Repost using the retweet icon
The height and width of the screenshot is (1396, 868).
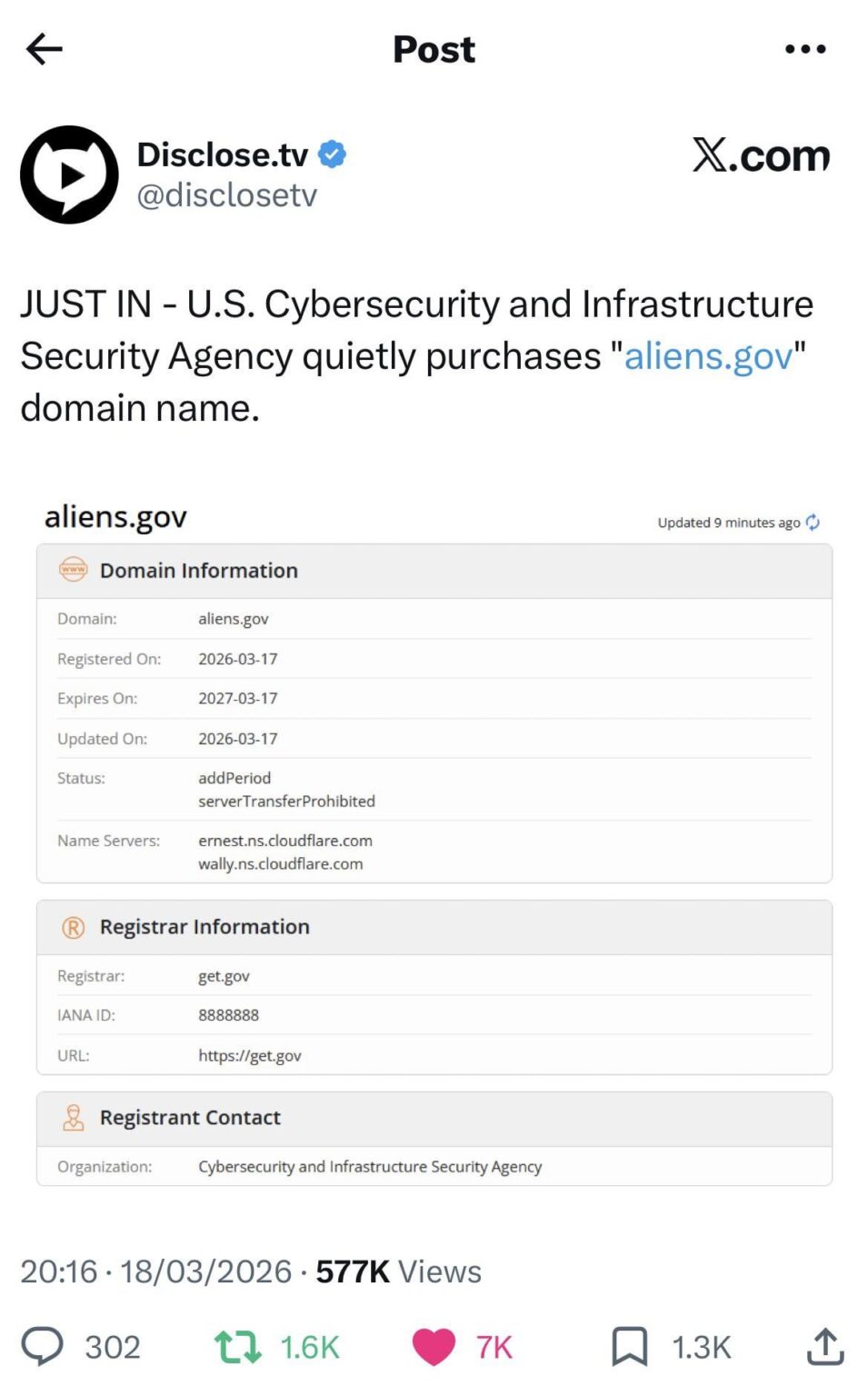(237, 1346)
